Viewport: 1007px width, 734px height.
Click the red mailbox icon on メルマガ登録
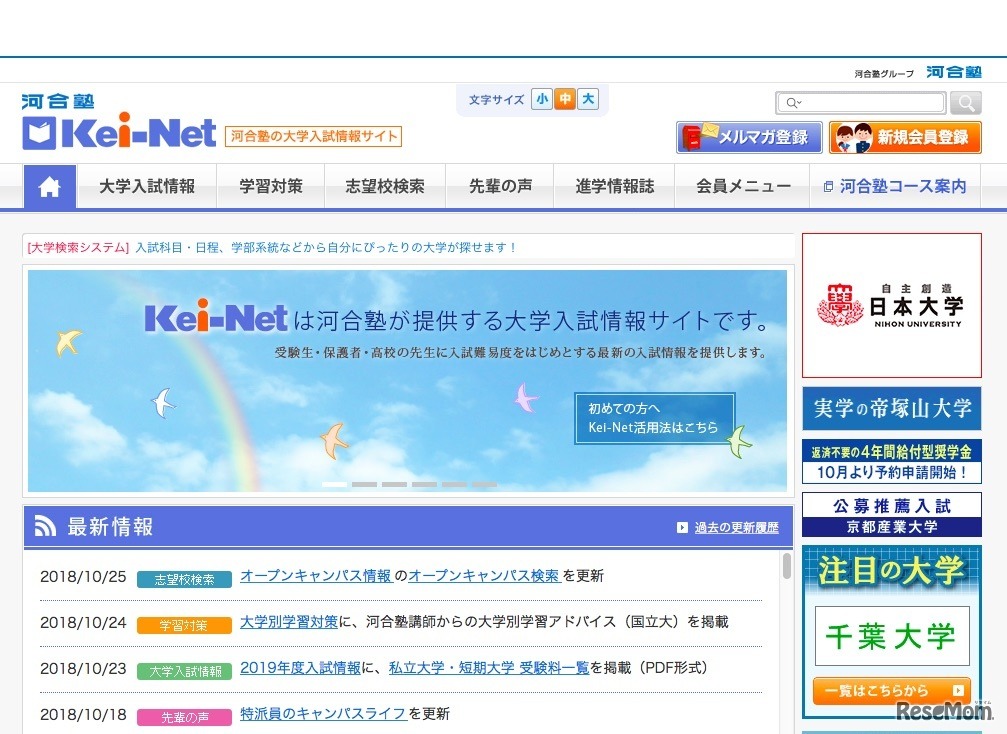pos(692,137)
